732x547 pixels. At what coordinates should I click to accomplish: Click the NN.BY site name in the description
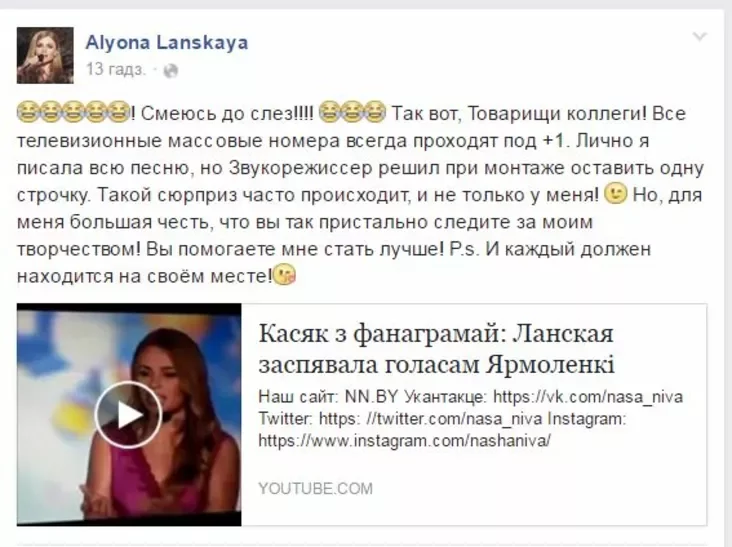pyautogui.click(x=371, y=397)
